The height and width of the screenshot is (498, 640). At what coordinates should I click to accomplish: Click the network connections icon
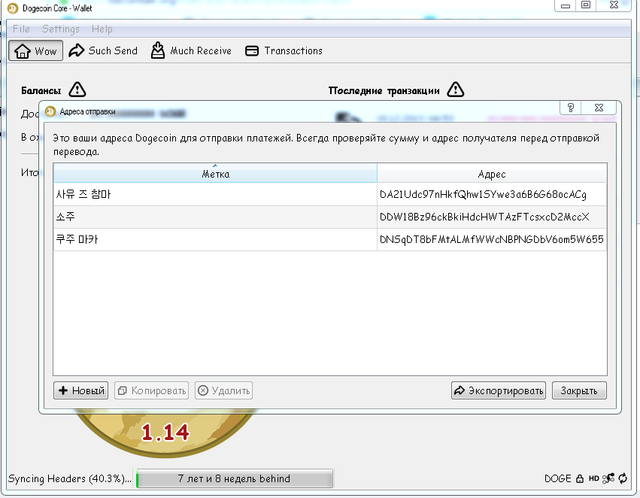click(x=608, y=478)
